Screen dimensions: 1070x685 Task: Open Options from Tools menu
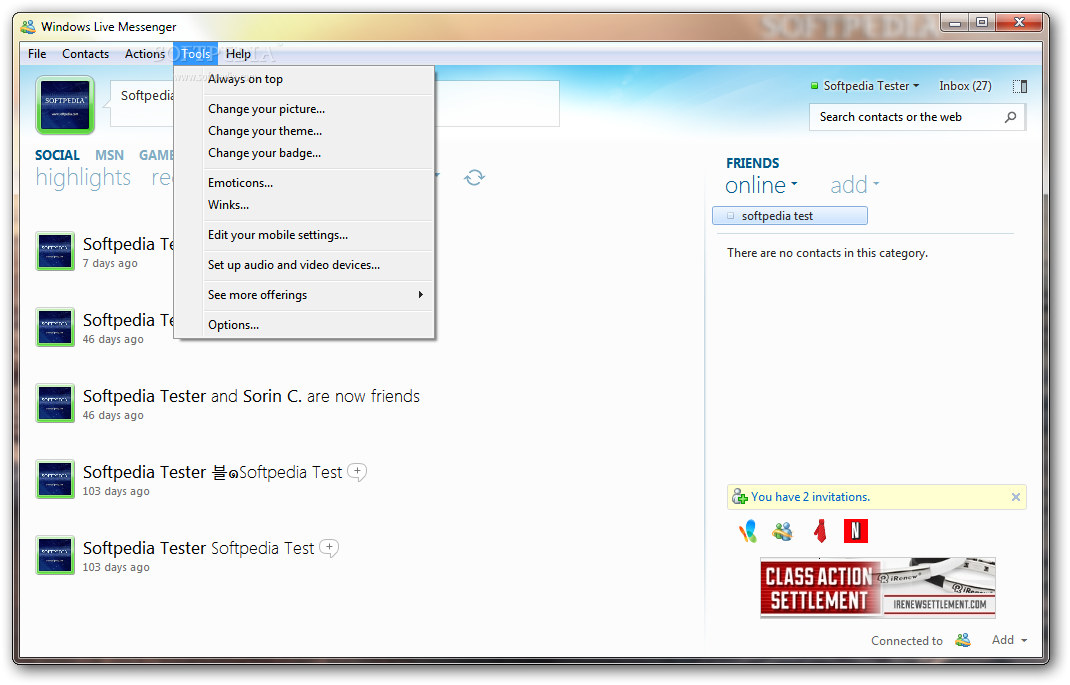coord(304,325)
